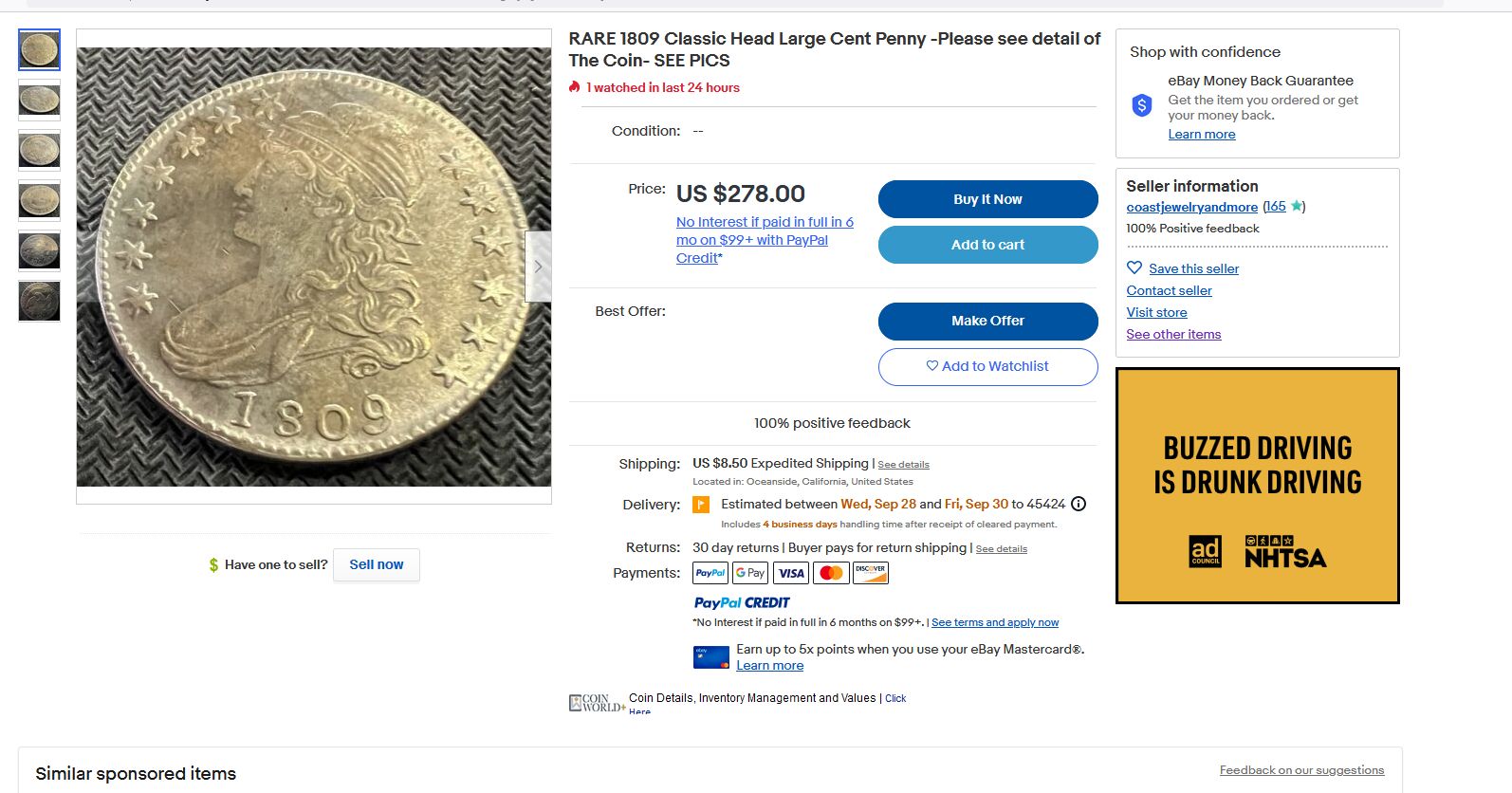Open the Contact seller link
Viewport: 1512px width, 793px height.
coord(1169,290)
